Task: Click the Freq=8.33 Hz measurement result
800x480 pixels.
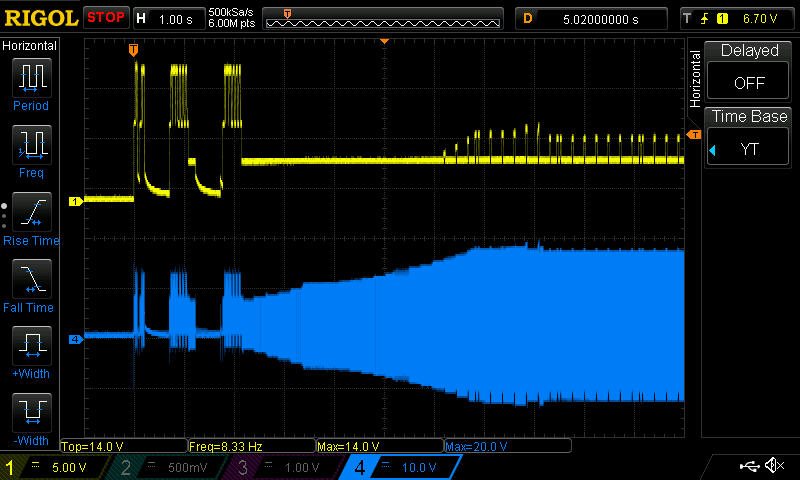Action: 226,446
